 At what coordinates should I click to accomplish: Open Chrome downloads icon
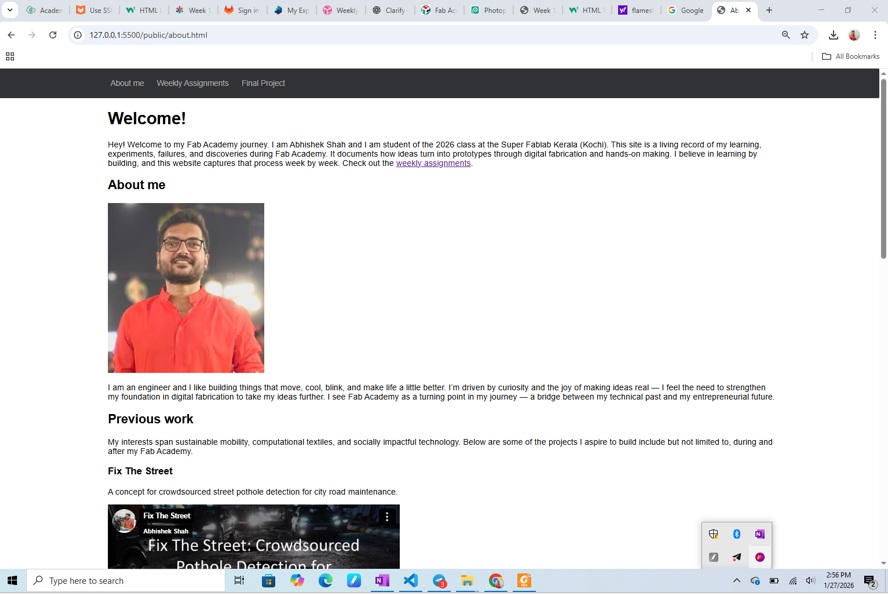[833, 35]
